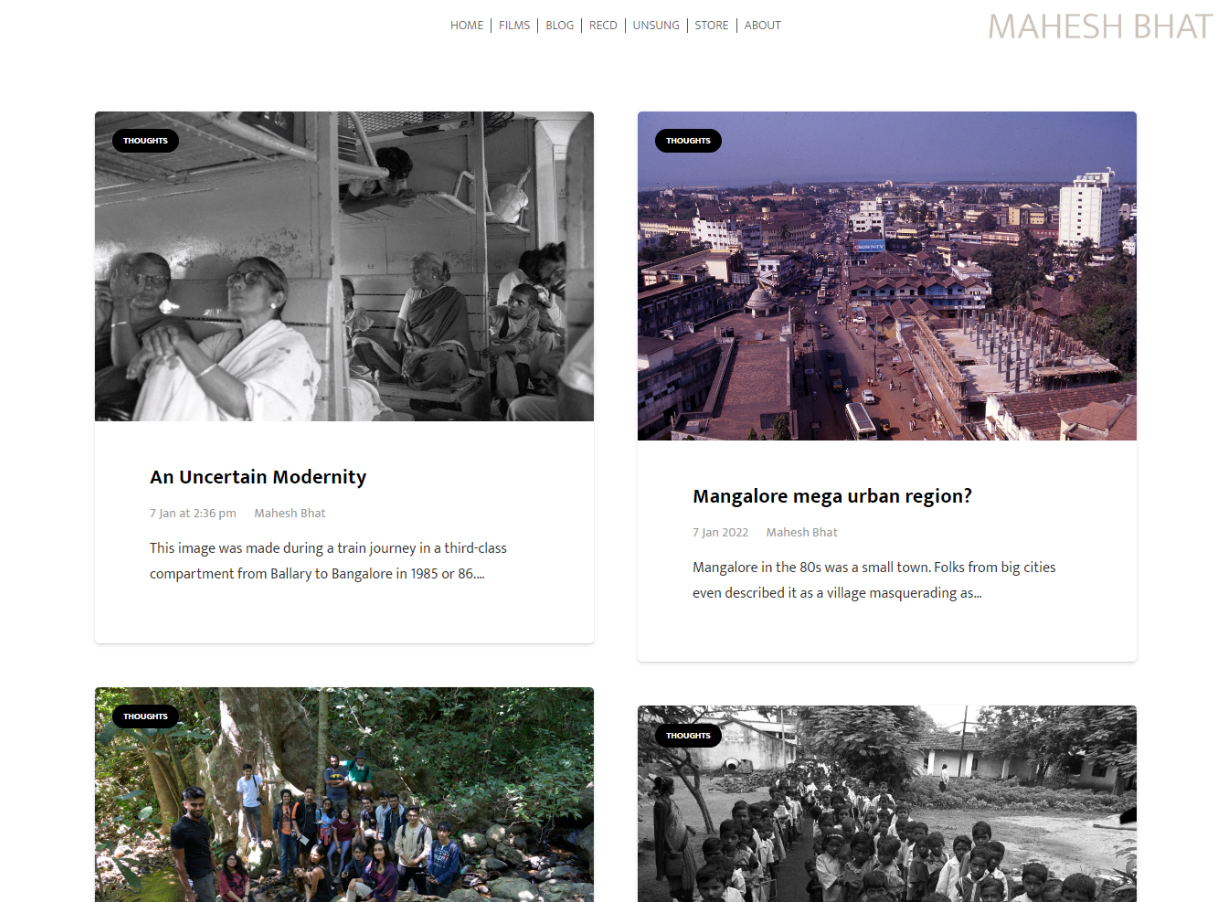Go to the FILMS page

tap(514, 25)
